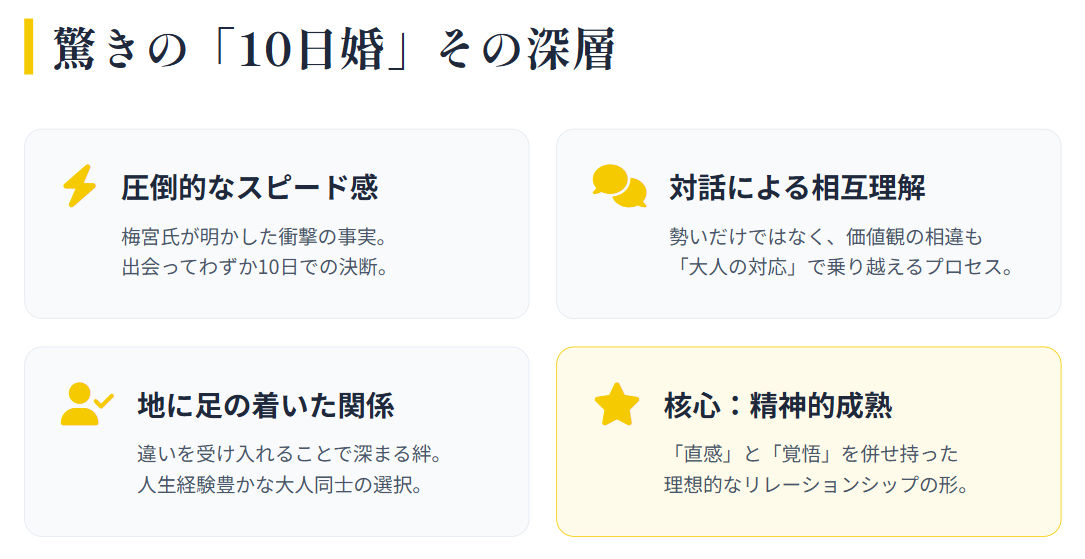The height and width of the screenshot is (559, 1085).
Task: Select the 圧倒的なスピード感 heading
Action: pyautogui.click(x=250, y=187)
